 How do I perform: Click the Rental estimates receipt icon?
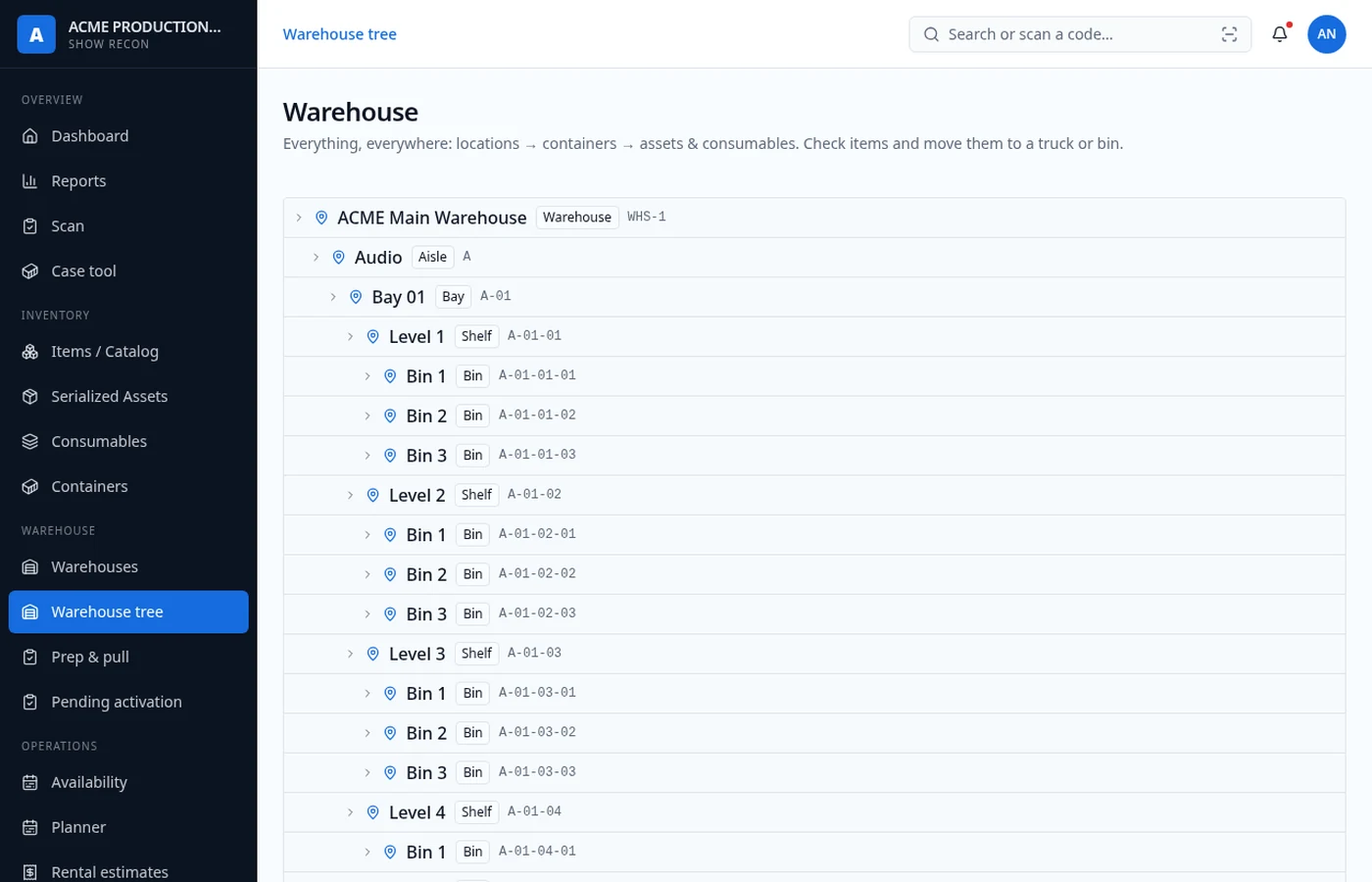[30, 872]
